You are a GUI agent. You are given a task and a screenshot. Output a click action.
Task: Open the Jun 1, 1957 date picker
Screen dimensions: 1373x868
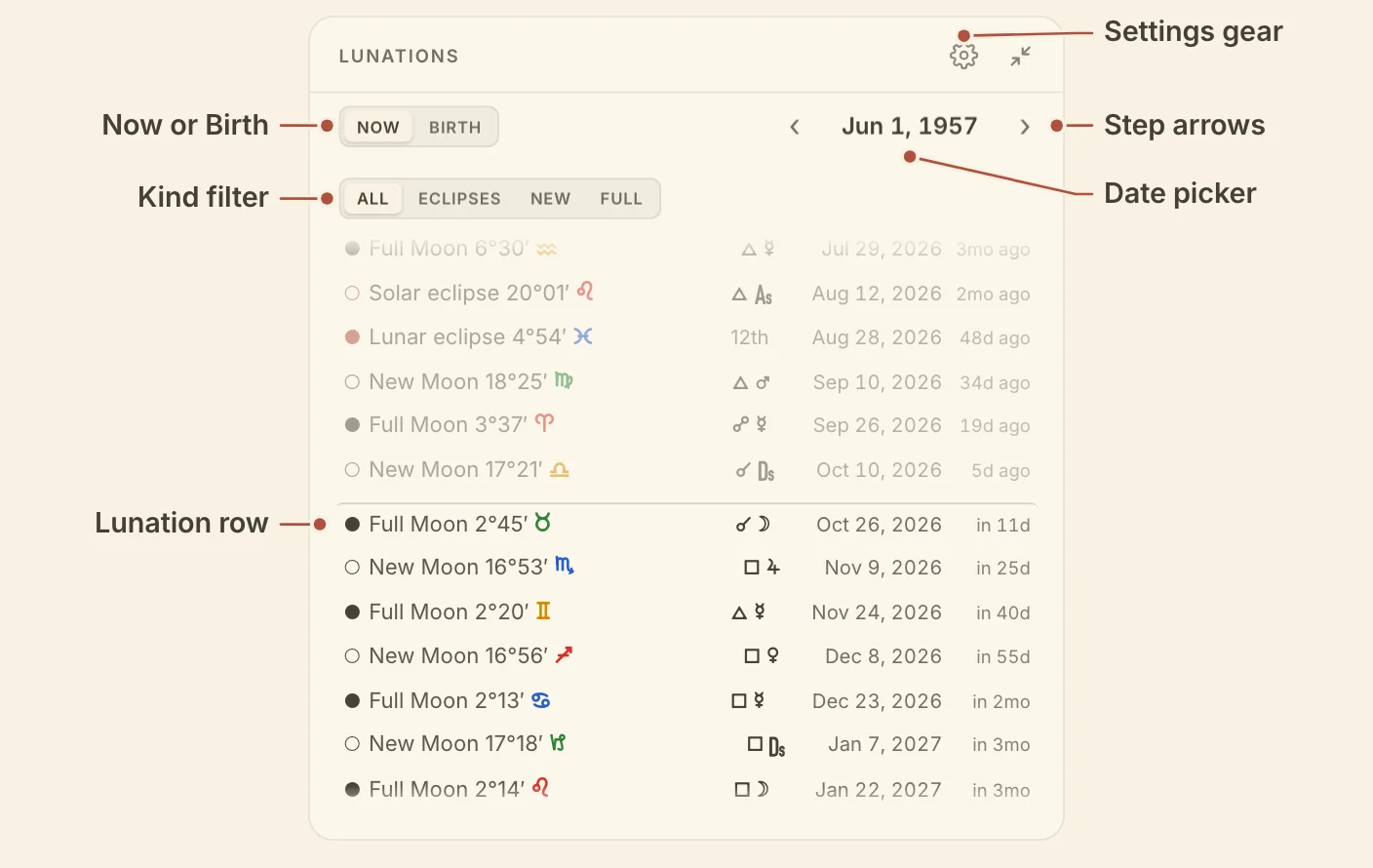[x=909, y=126]
